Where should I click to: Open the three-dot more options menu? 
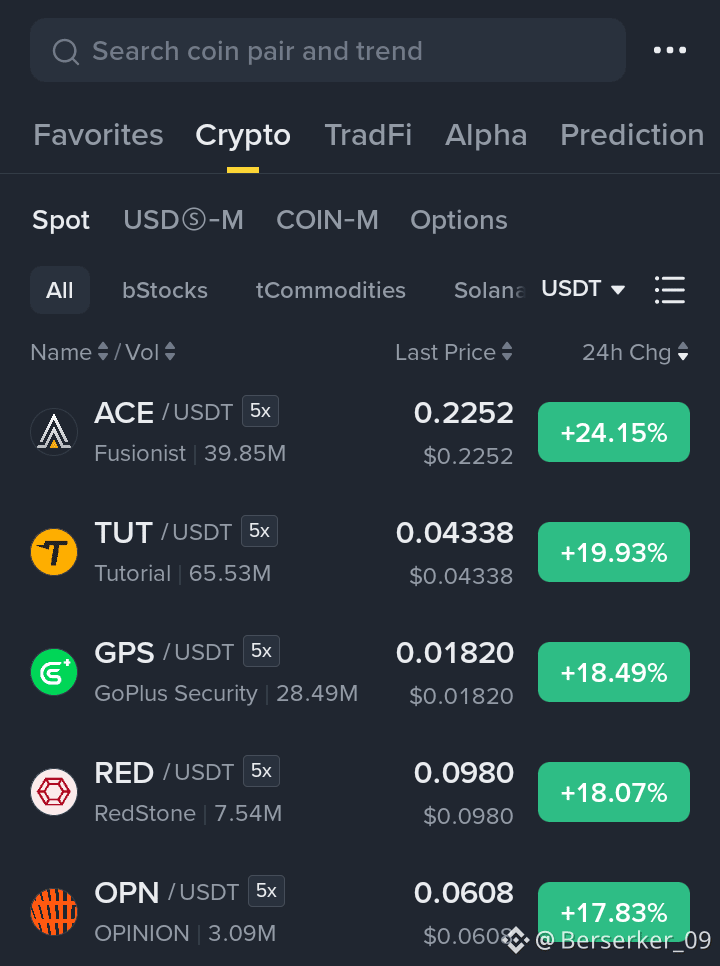[x=669, y=50]
